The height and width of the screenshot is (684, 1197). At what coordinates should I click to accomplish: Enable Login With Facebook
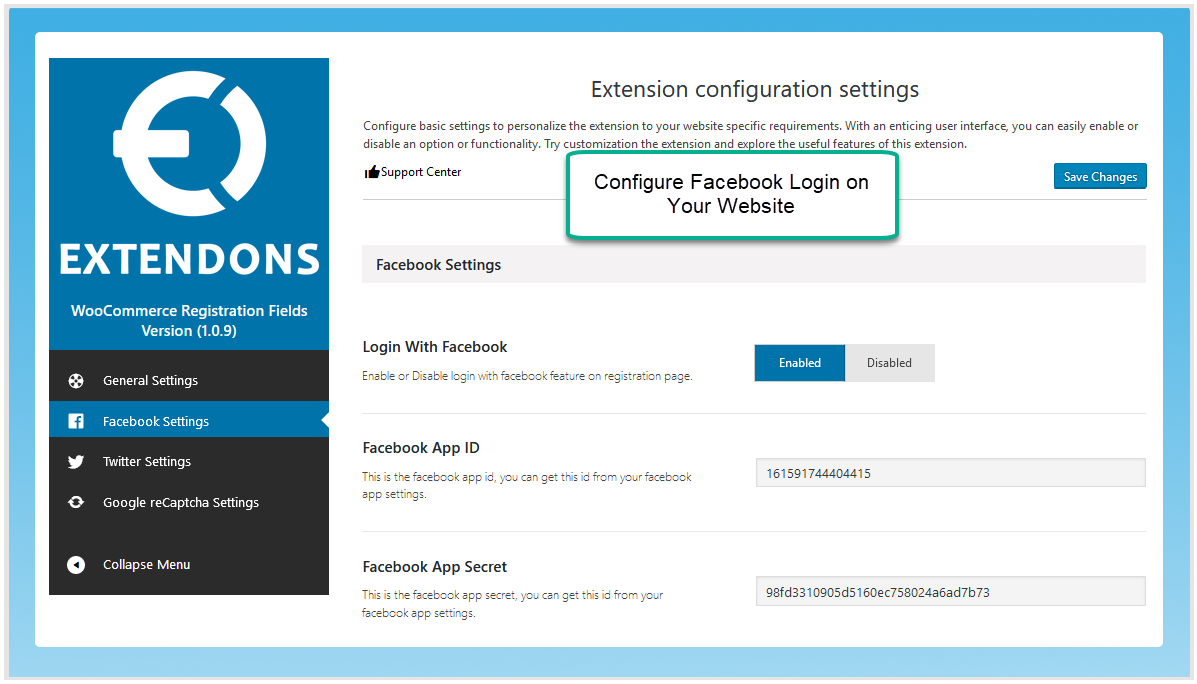[x=799, y=362]
